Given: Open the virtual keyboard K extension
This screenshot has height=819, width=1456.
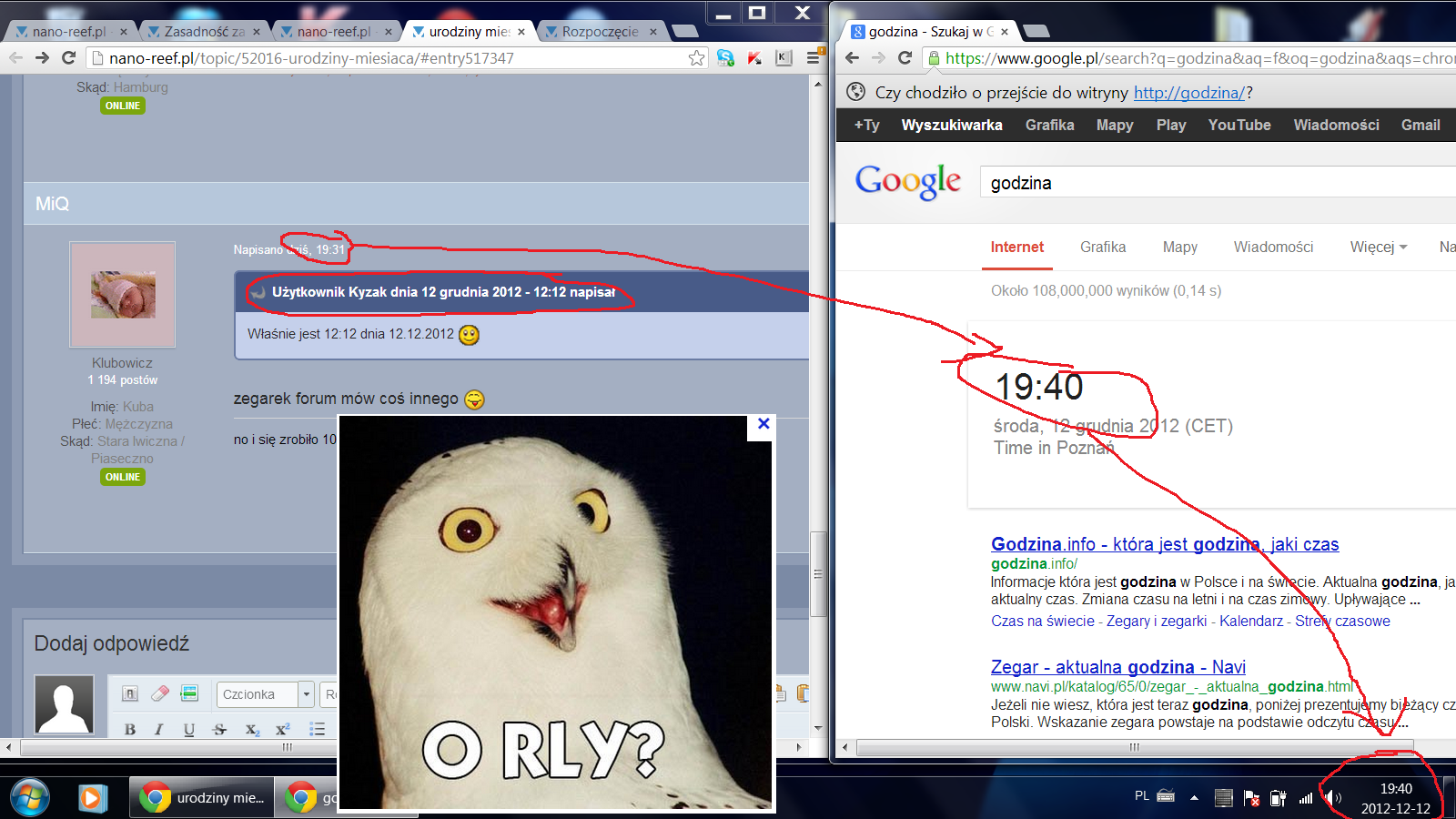Looking at the screenshot, I should tap(784, 58).
